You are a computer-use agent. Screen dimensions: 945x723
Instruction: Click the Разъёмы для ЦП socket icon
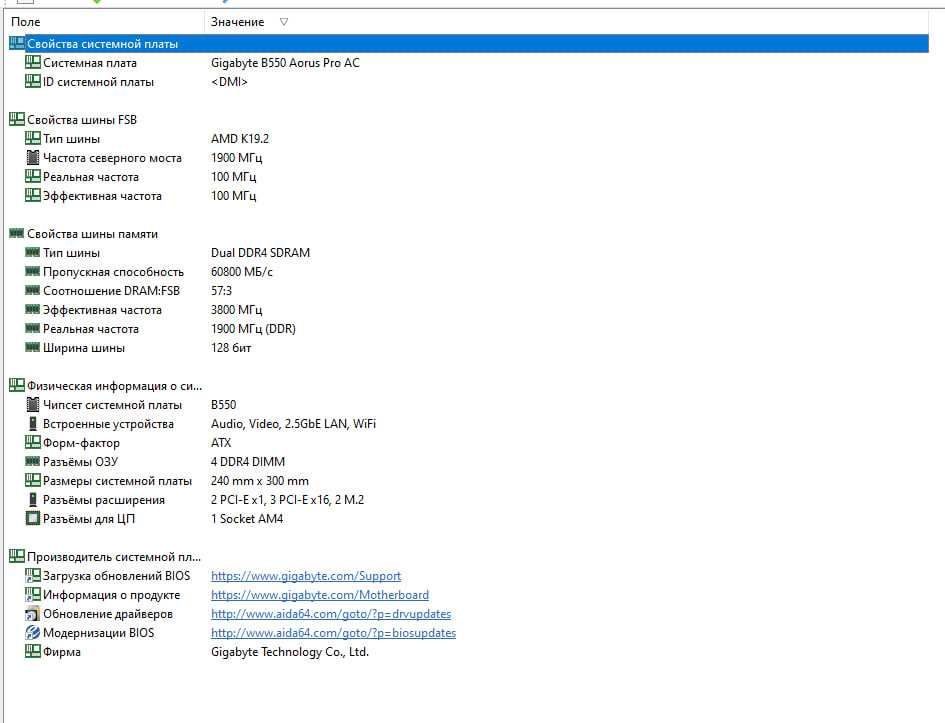pyautogui.click(x=33, y=518)
